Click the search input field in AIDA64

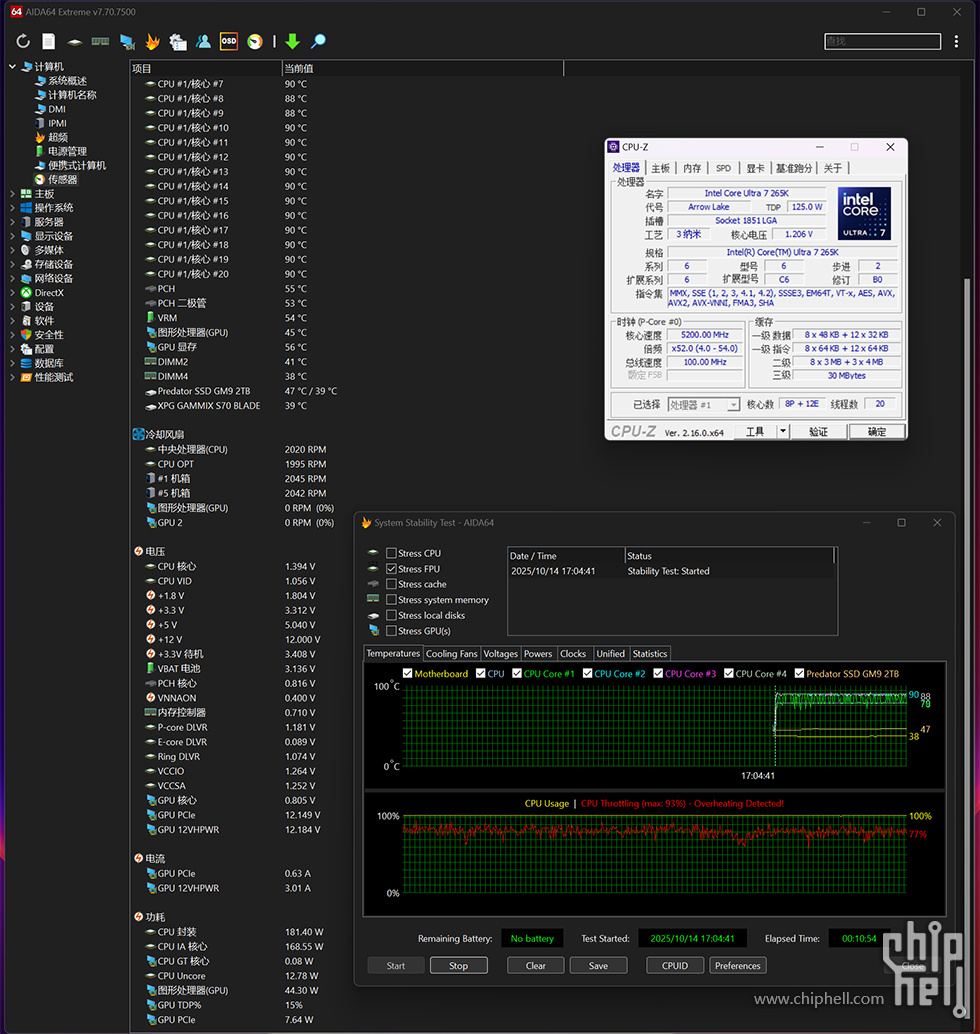pos(882,42)
